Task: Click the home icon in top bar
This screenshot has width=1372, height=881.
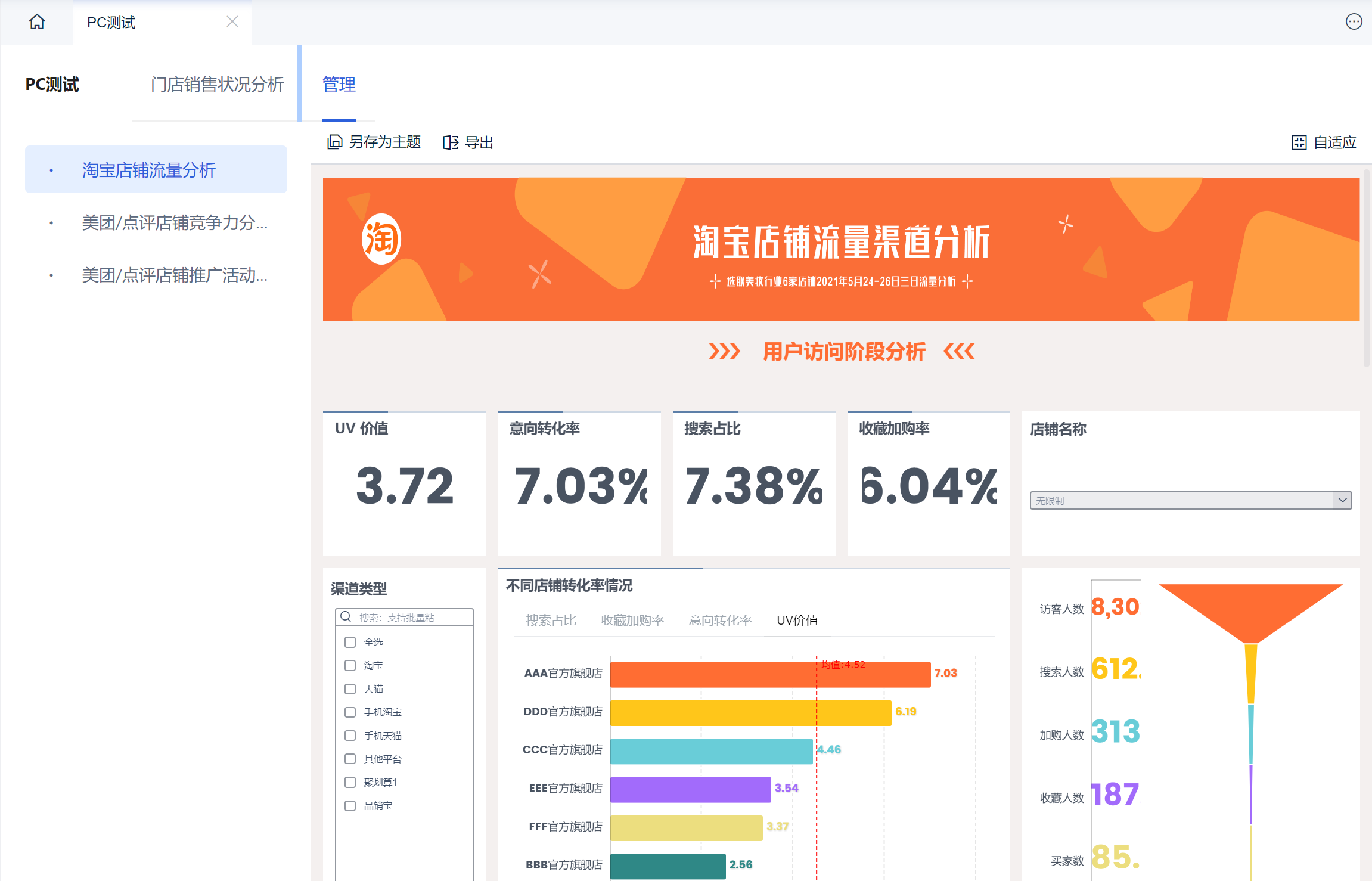Action: [x=37, y=22]
